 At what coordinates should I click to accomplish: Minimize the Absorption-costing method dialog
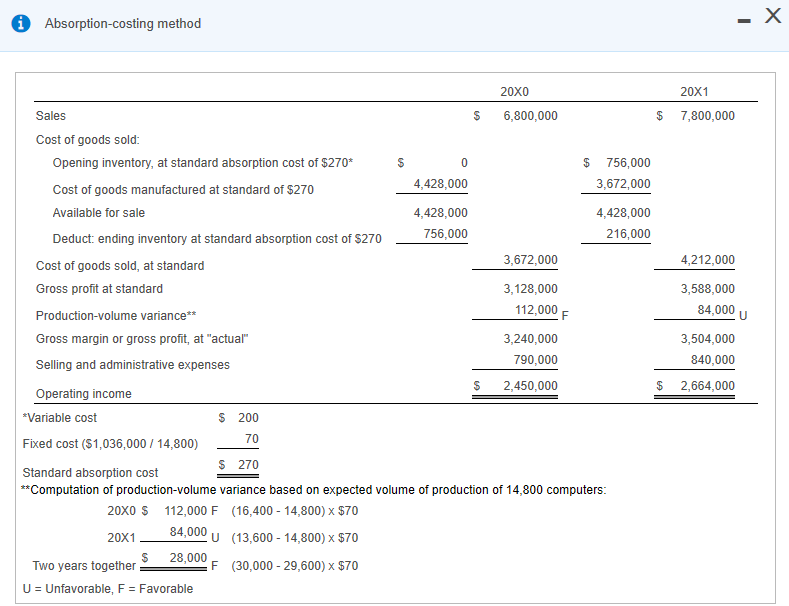point(744,21)
